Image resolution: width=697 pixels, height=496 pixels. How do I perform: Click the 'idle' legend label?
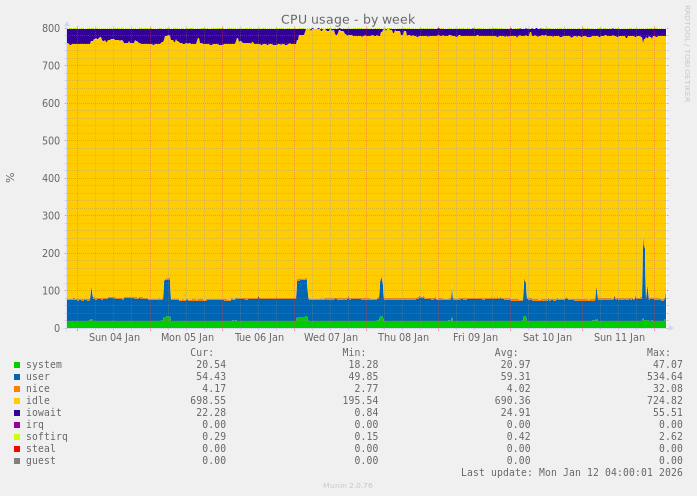click(x=38, y=401)
